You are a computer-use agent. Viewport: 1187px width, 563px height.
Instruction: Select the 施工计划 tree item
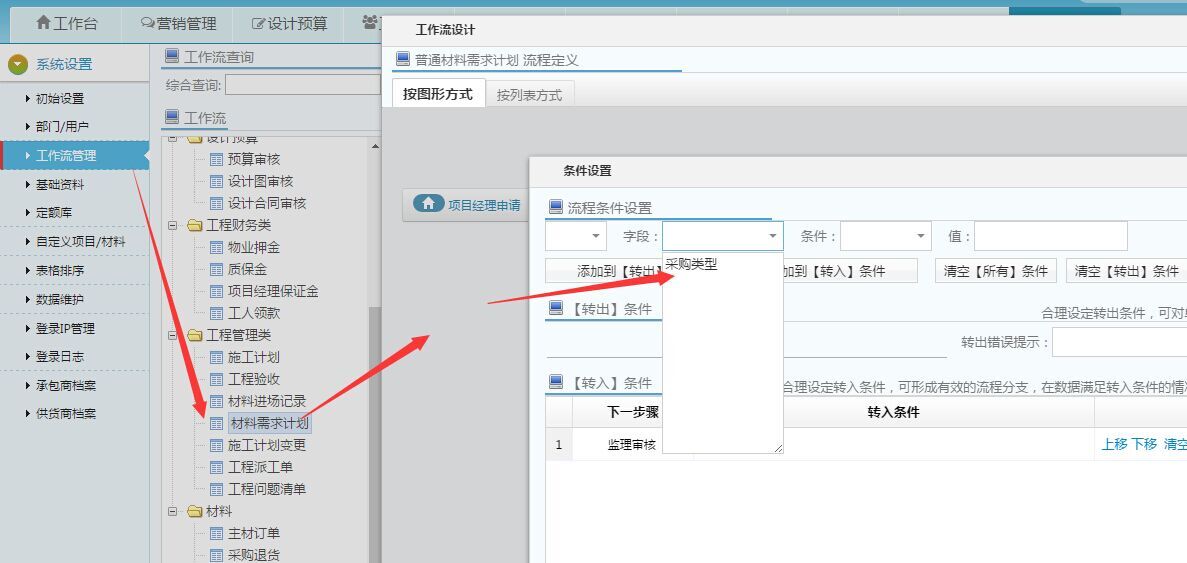pyautogui.click(x=254, y=357)
